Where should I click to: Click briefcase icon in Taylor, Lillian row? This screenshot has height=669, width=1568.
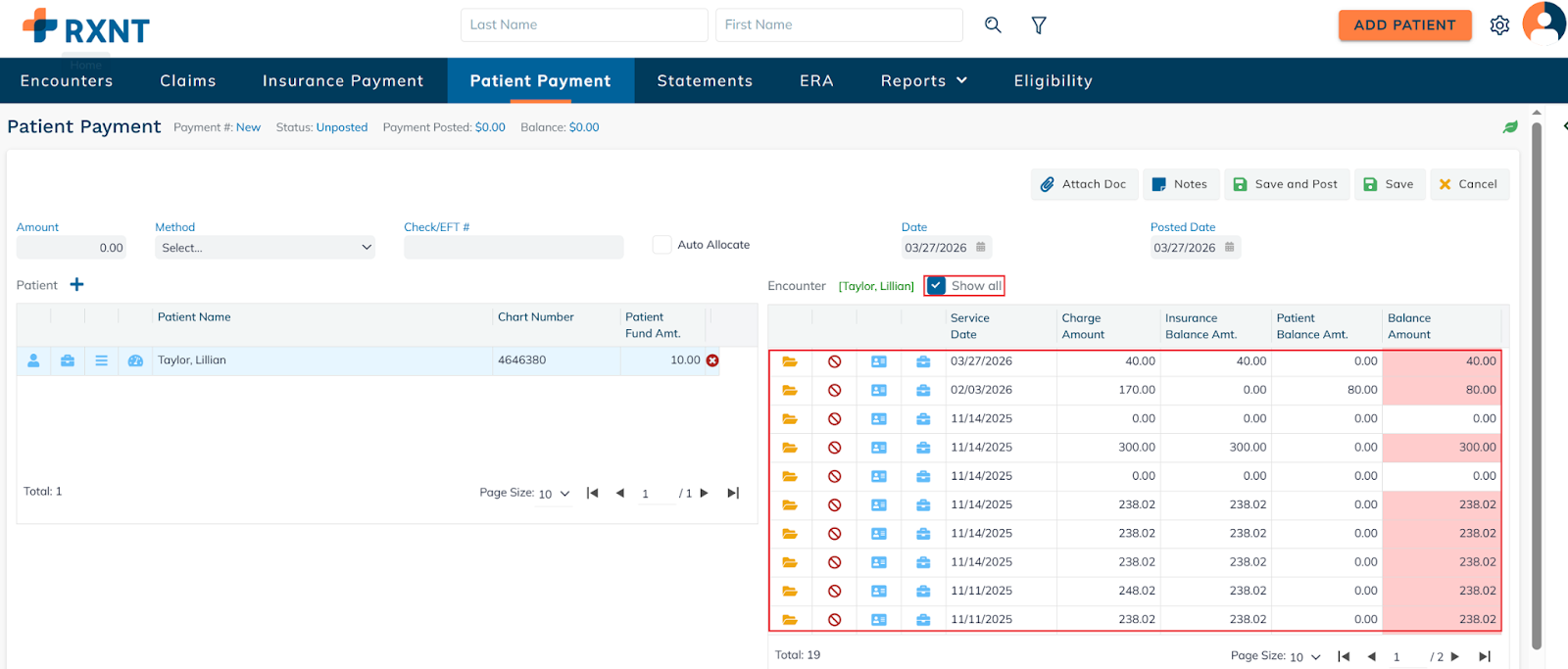[68, 360]
